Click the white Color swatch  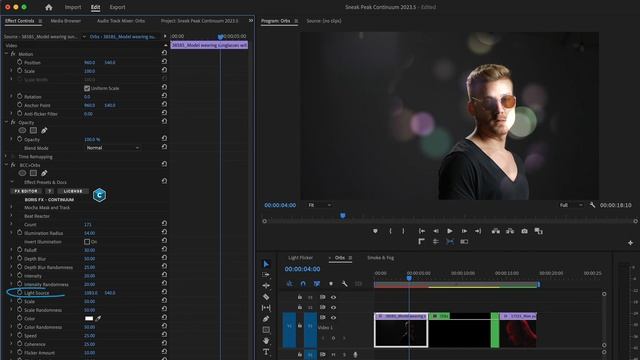[89, 318]
